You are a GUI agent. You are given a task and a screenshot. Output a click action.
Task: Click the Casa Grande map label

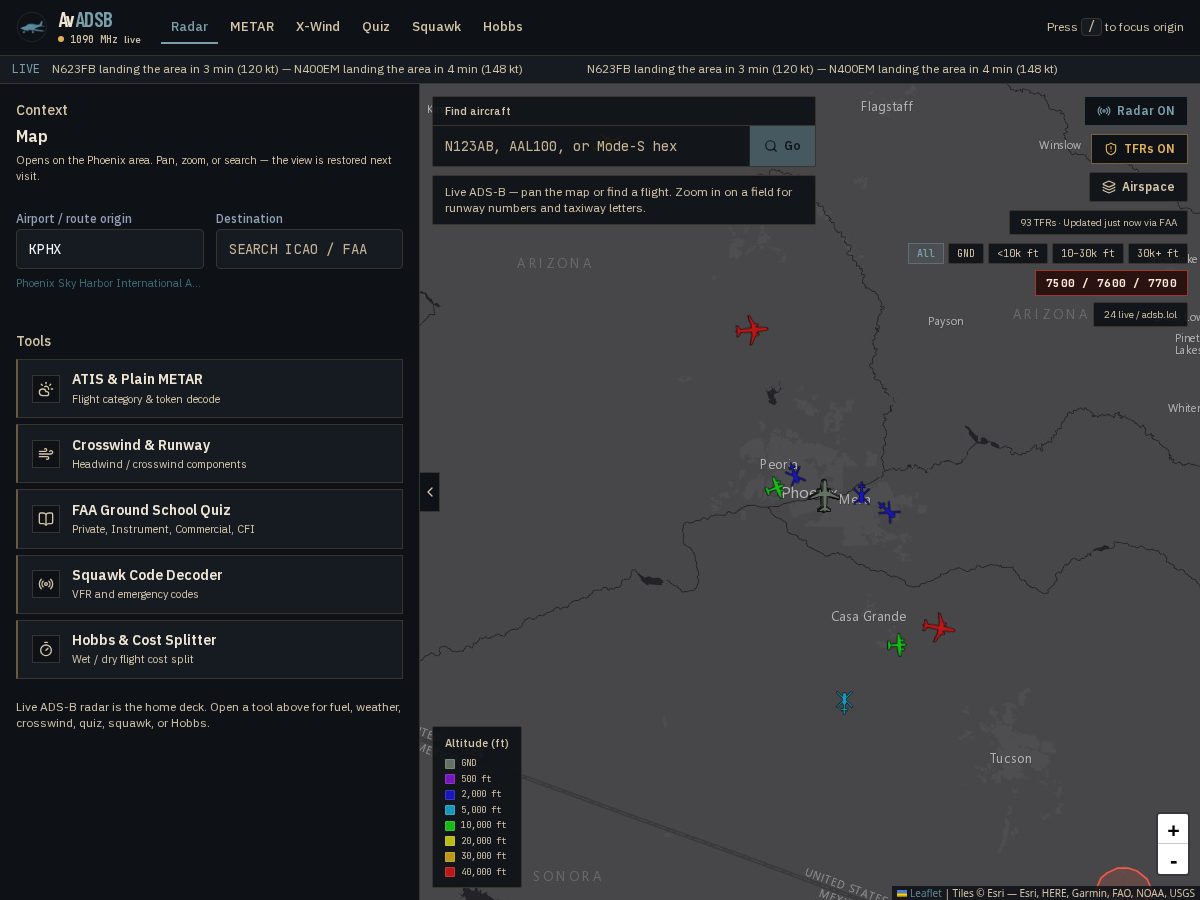click(869, 616)
